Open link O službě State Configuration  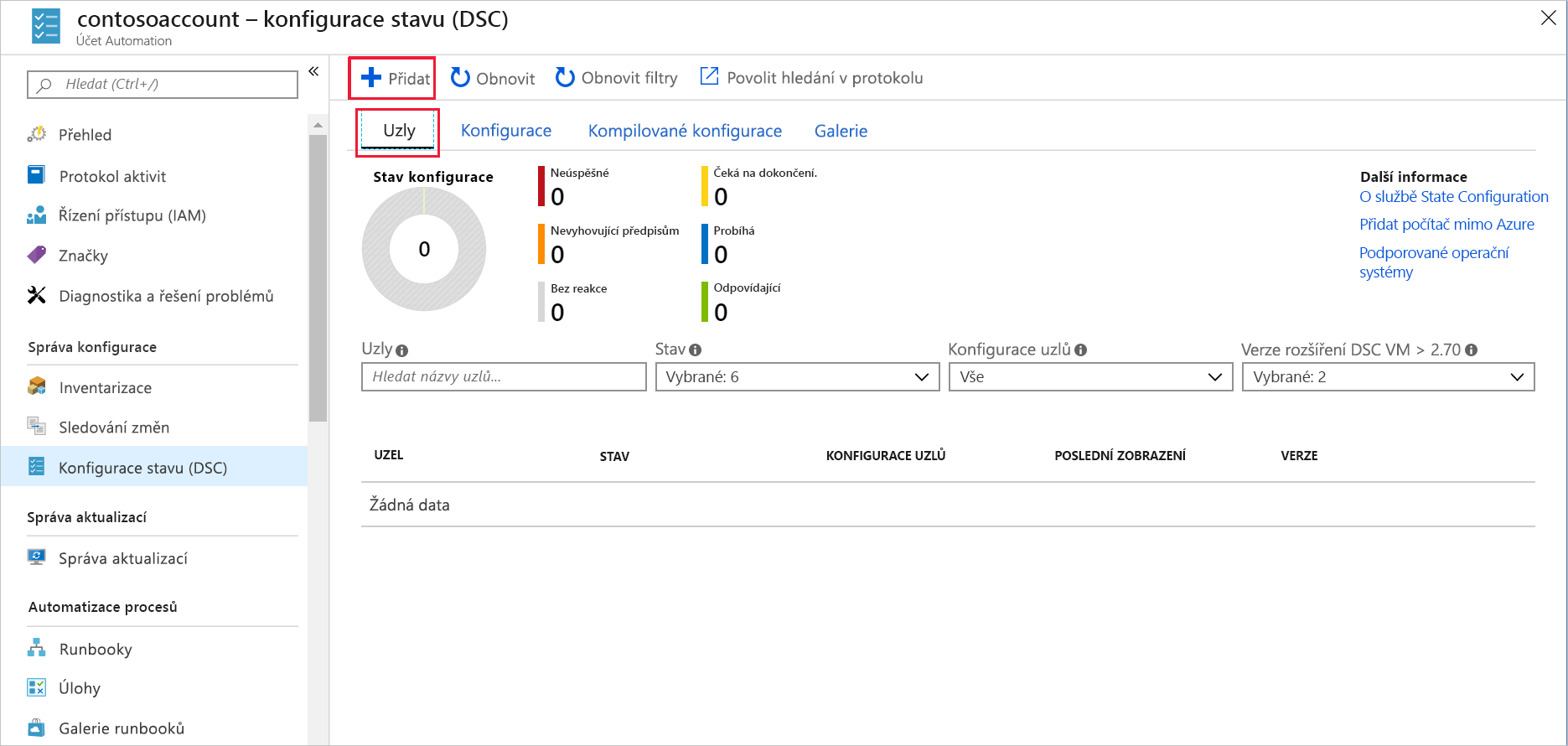coord(1454,197)
